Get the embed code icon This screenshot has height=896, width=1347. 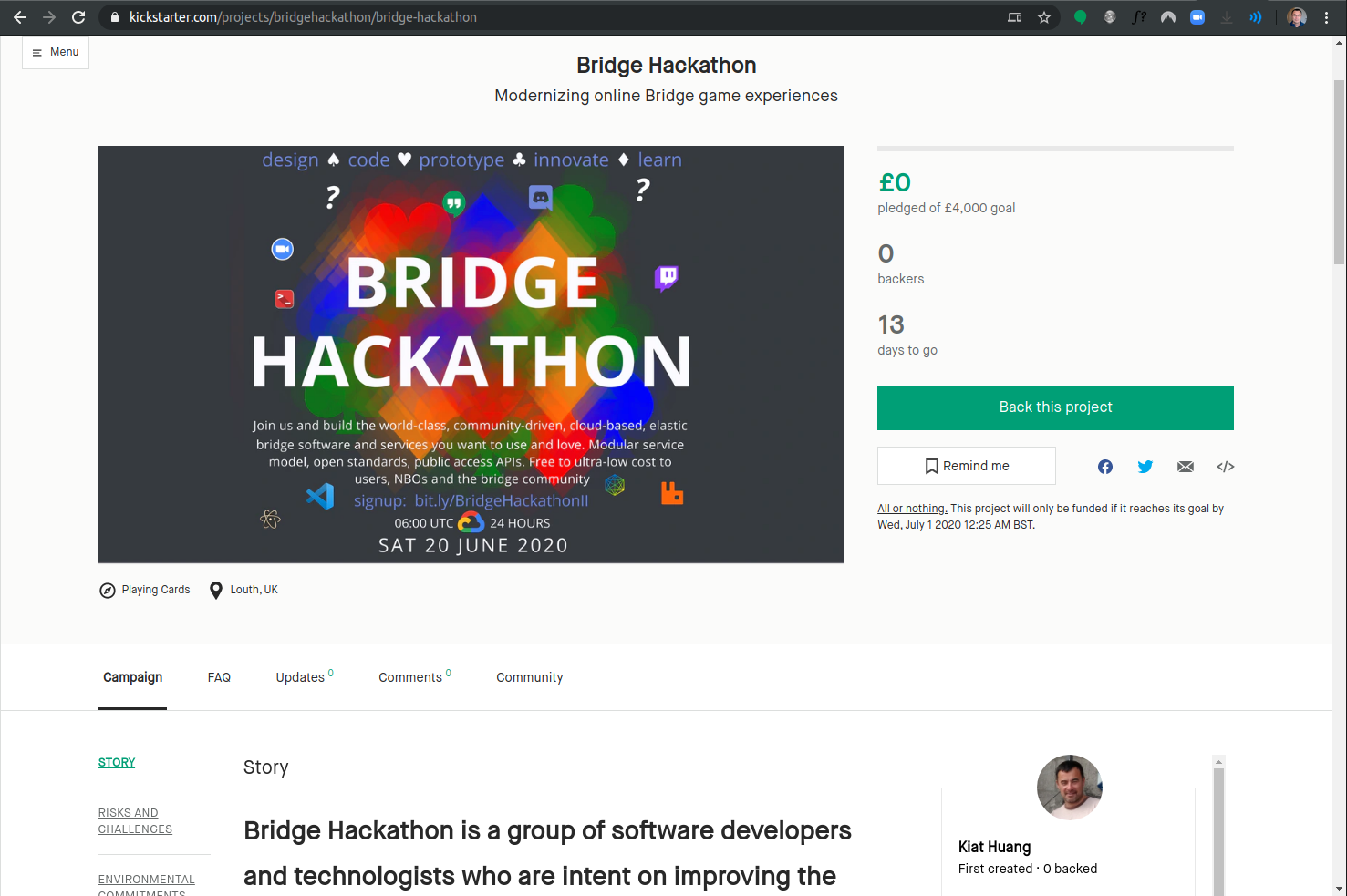tap(1226, 467)
